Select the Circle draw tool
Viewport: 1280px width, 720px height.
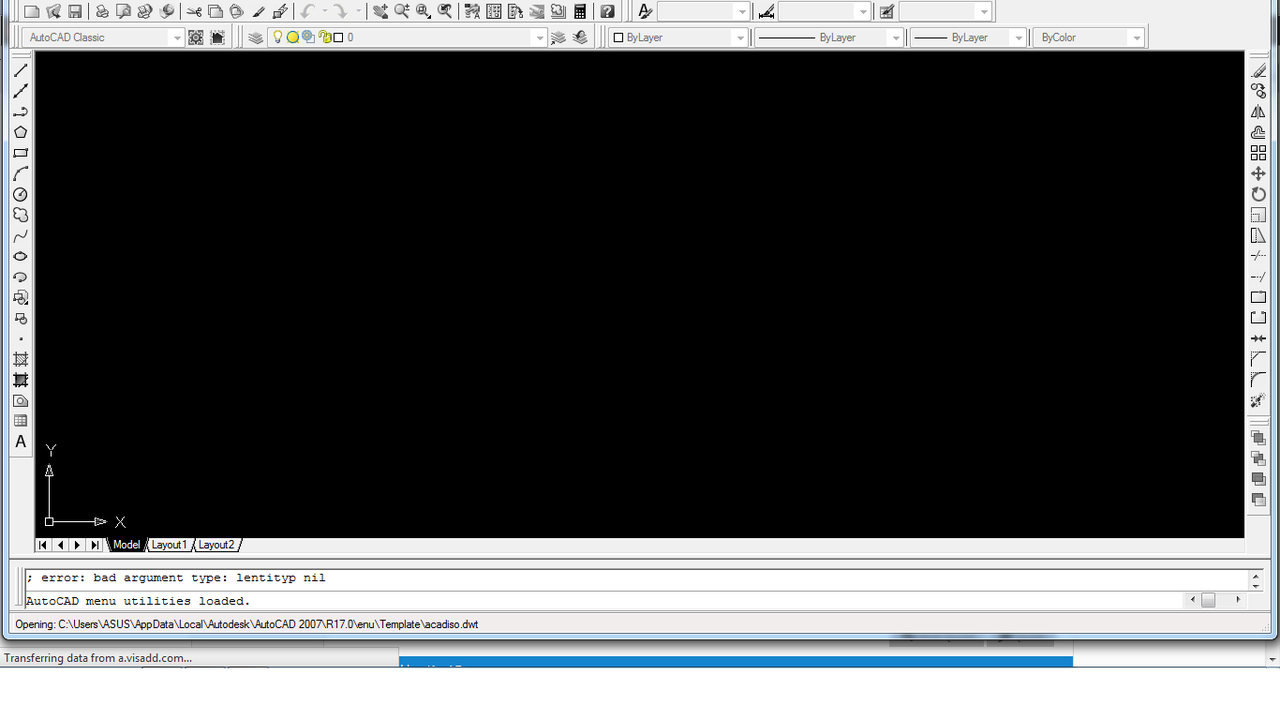point(20,195)
